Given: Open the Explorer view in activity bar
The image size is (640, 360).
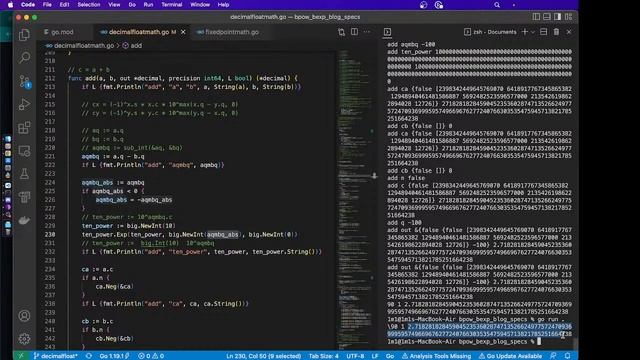Looking at the screenshot, I should click(x=24, y=35).
